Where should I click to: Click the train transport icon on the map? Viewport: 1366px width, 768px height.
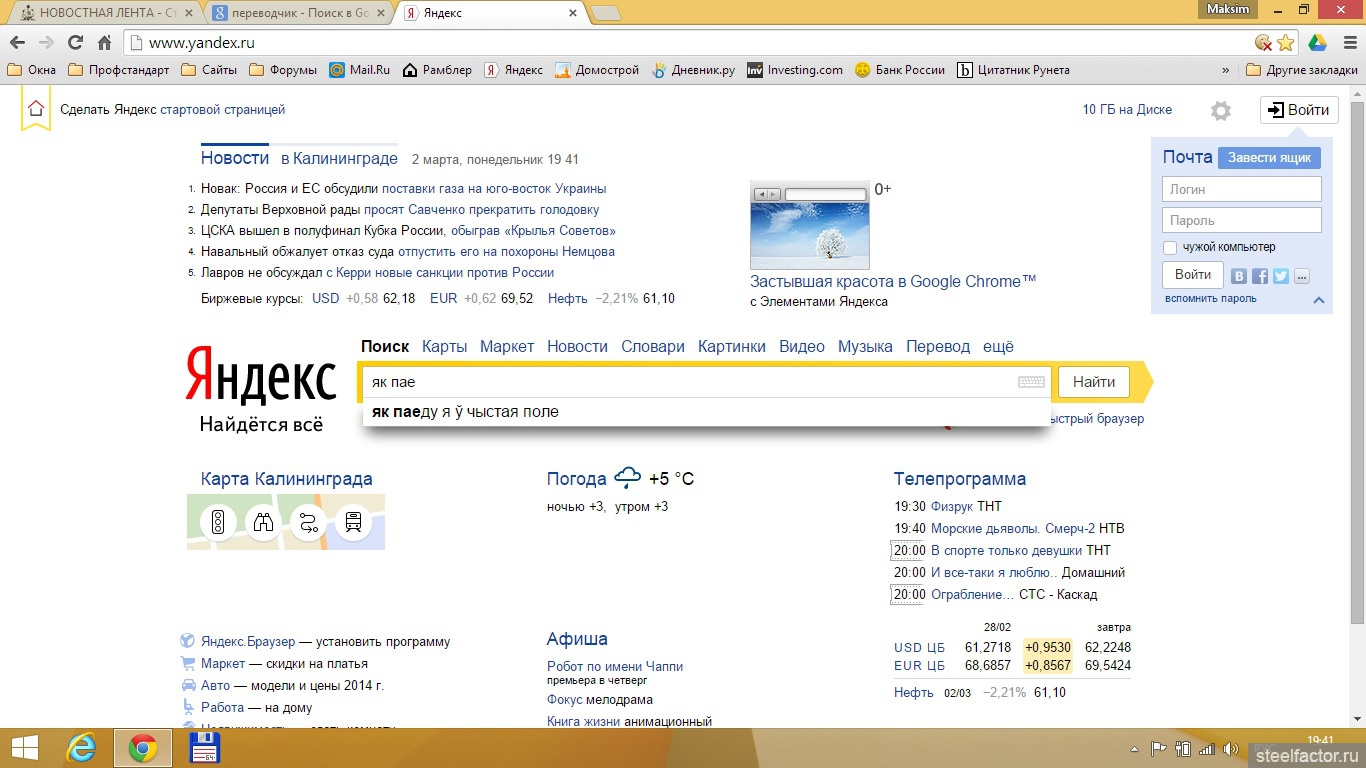click(353, 522)
